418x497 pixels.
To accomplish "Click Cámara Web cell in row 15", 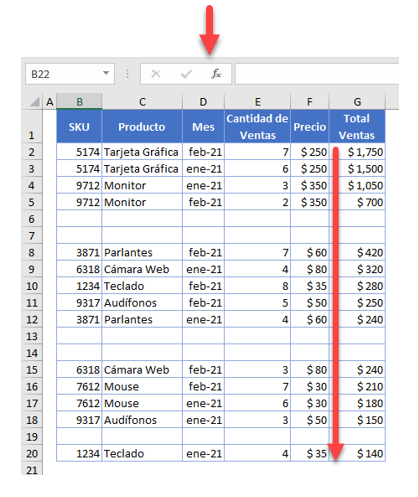I will pos(142,370).
